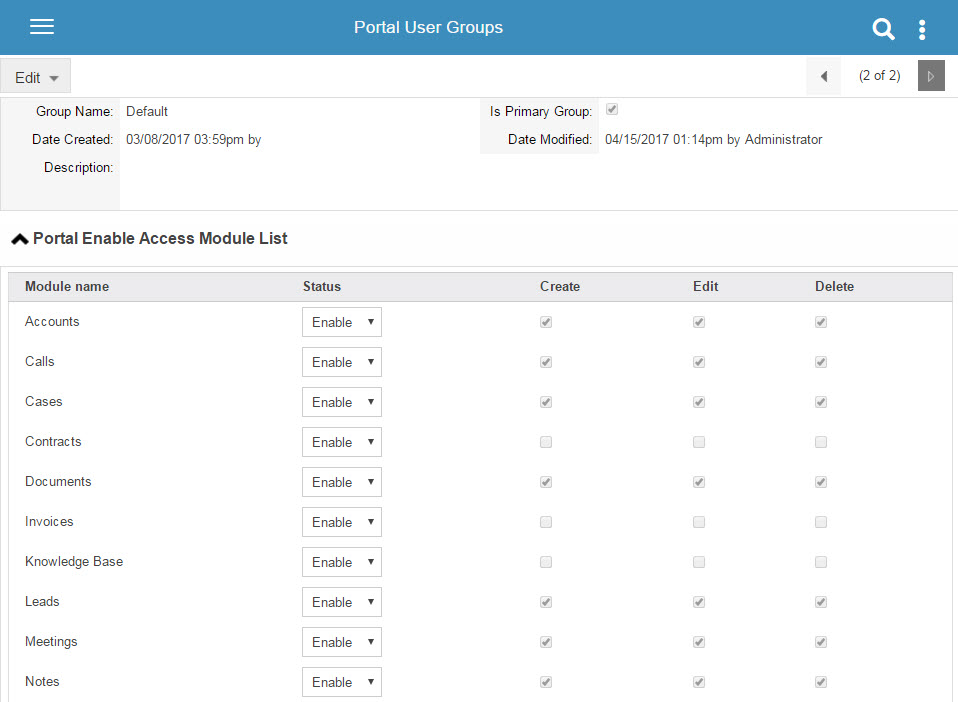
Task: Open the three-dot options menu
Action: tap(922, 29)
